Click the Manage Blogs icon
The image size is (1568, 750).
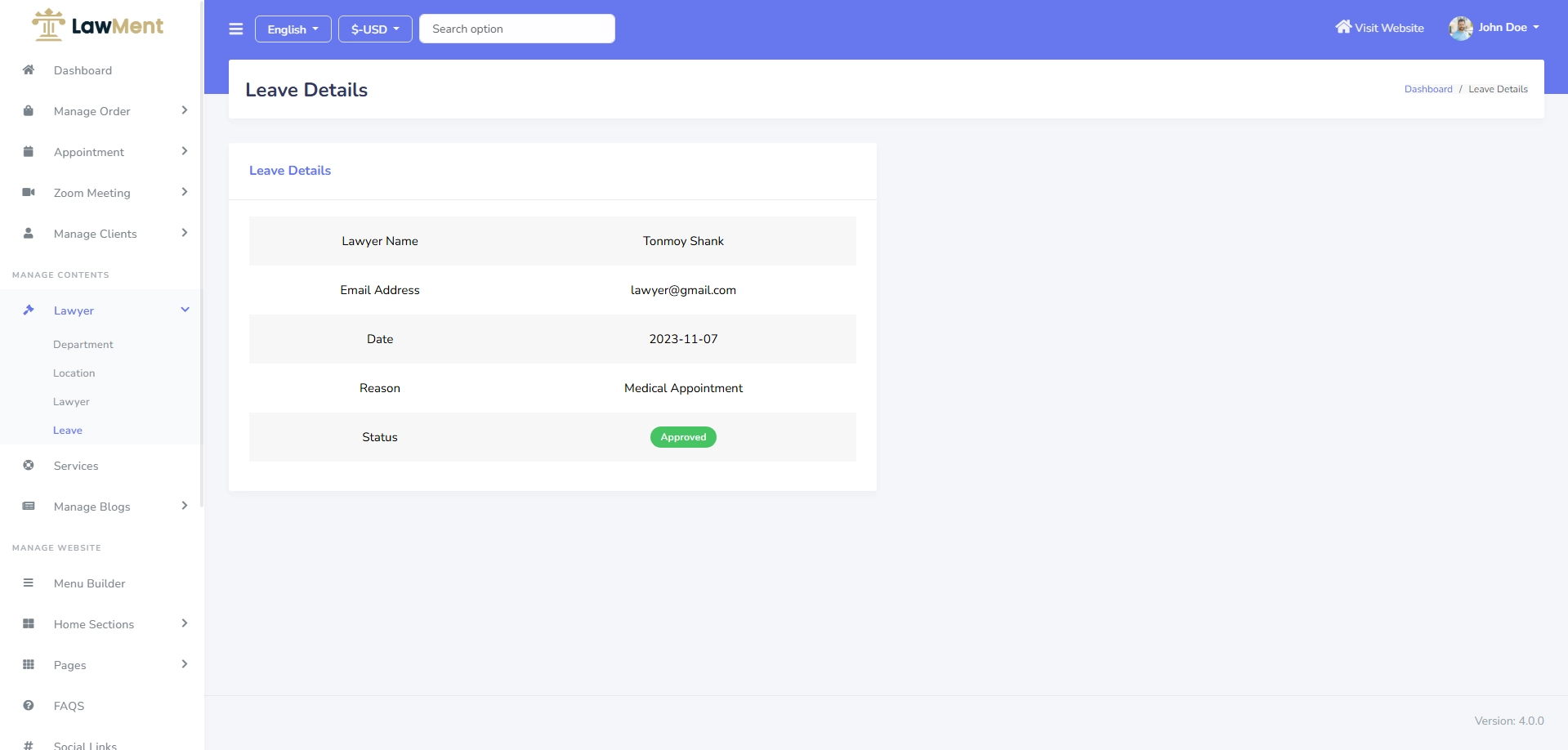pyautogui.click(x=29, y=506)
